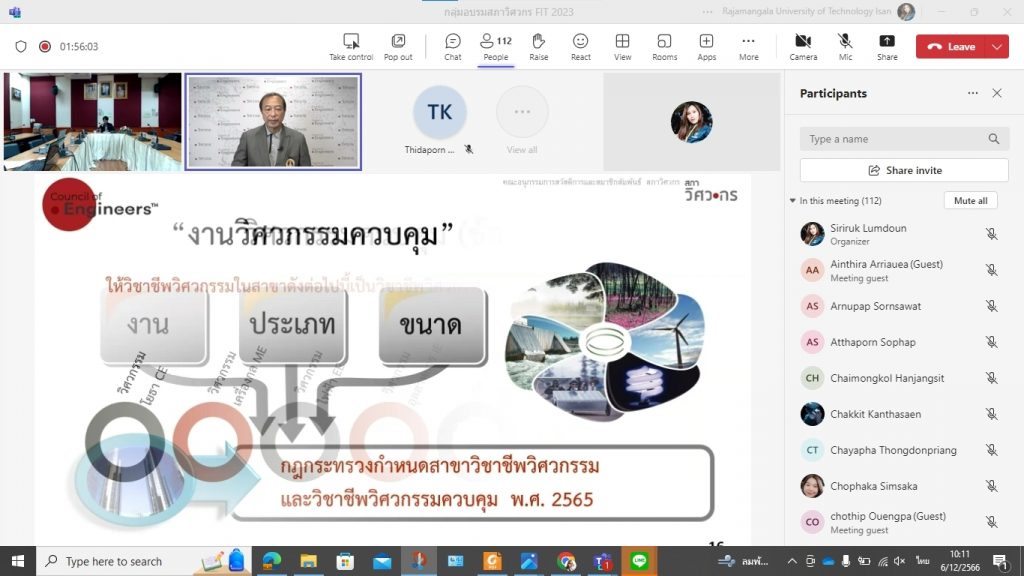Open the Apps menu
Image resolution: width=1024 pixels, height=576 pixels.
(706, 46)
